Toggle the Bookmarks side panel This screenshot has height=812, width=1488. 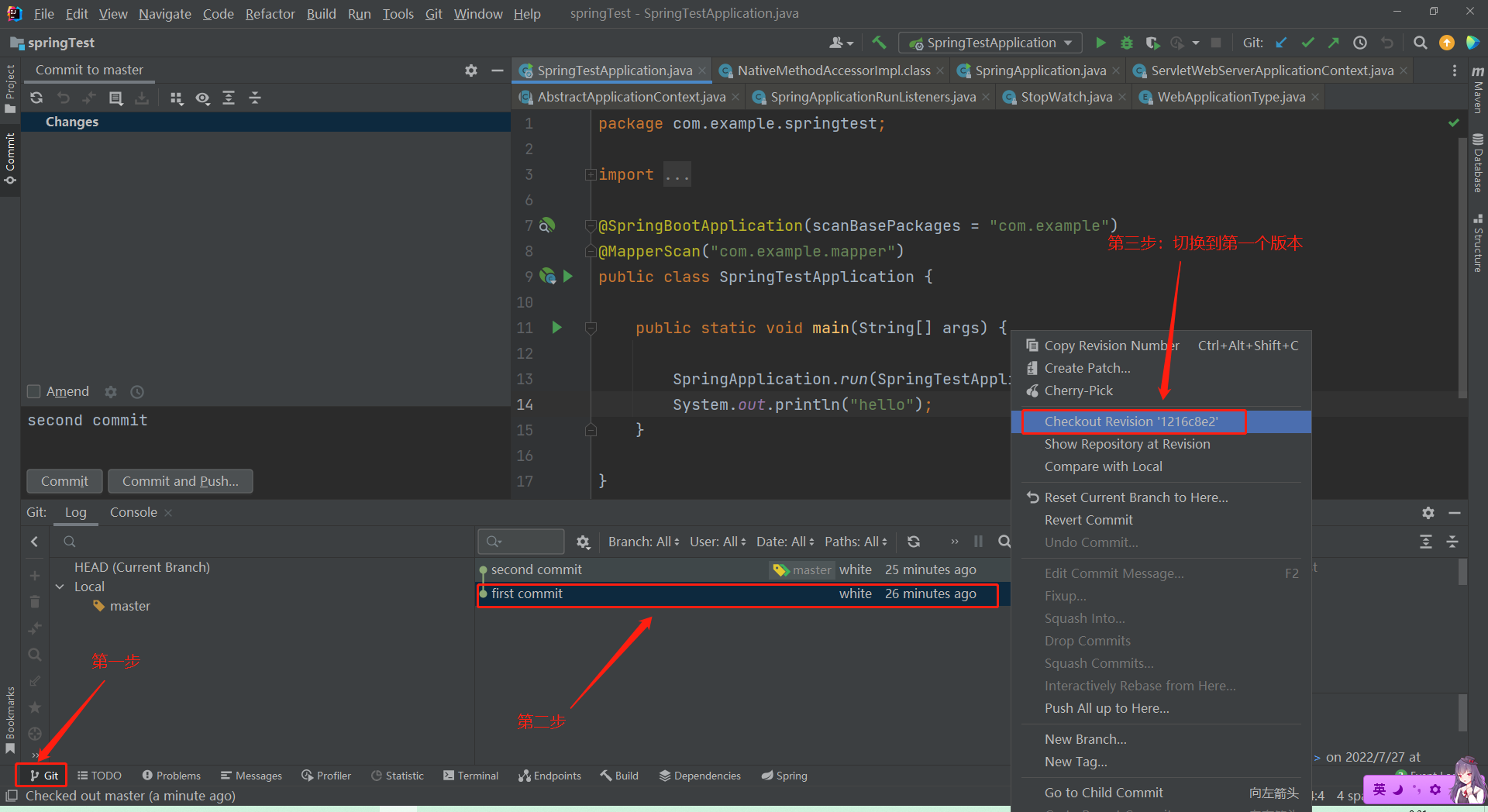[x=10, y=719]
